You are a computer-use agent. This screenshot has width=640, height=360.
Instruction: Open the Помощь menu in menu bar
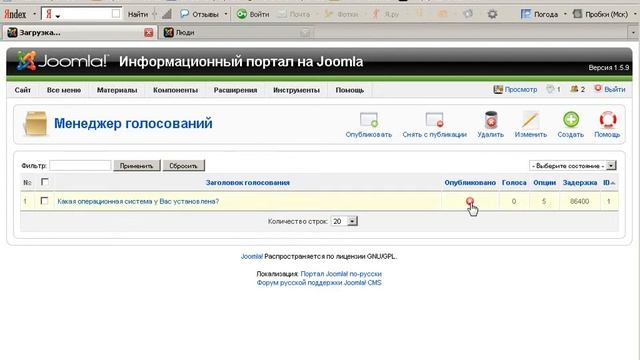pyautogui.click(x=350, y=90)
